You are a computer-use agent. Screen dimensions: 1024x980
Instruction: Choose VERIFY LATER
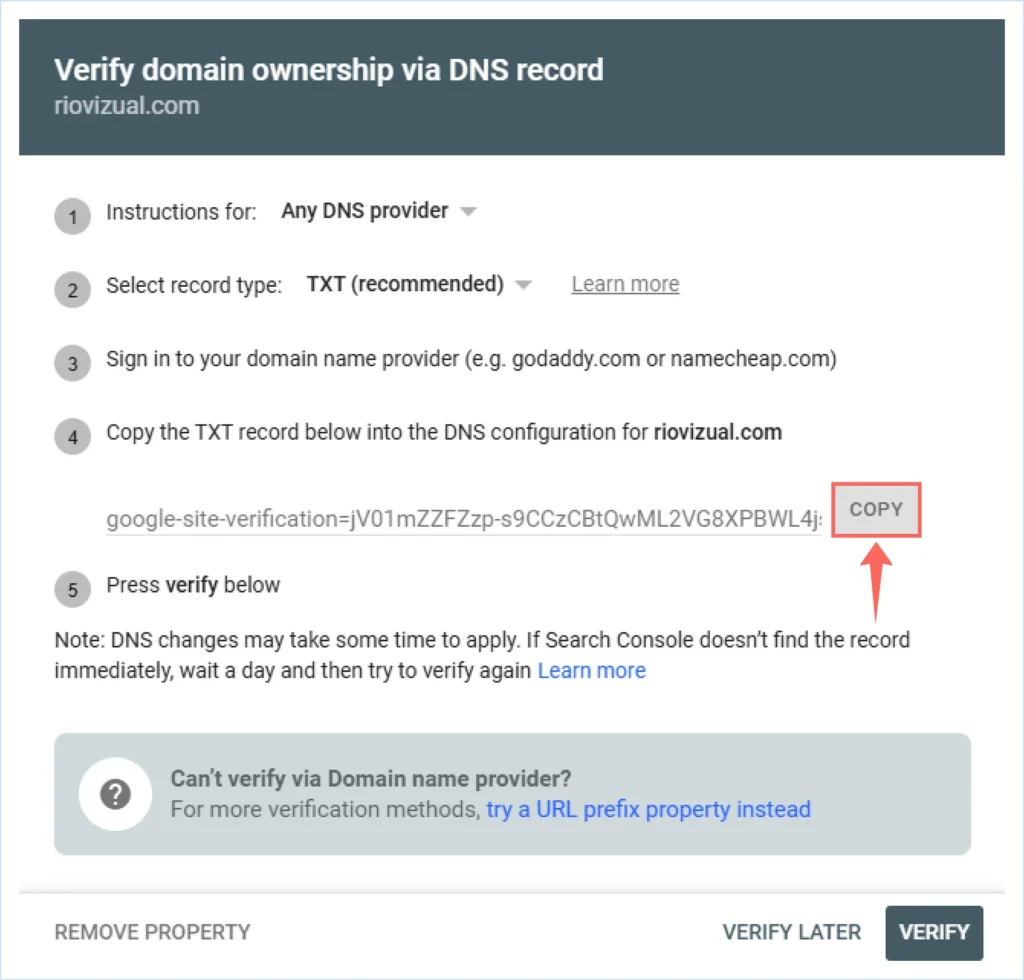791,932
